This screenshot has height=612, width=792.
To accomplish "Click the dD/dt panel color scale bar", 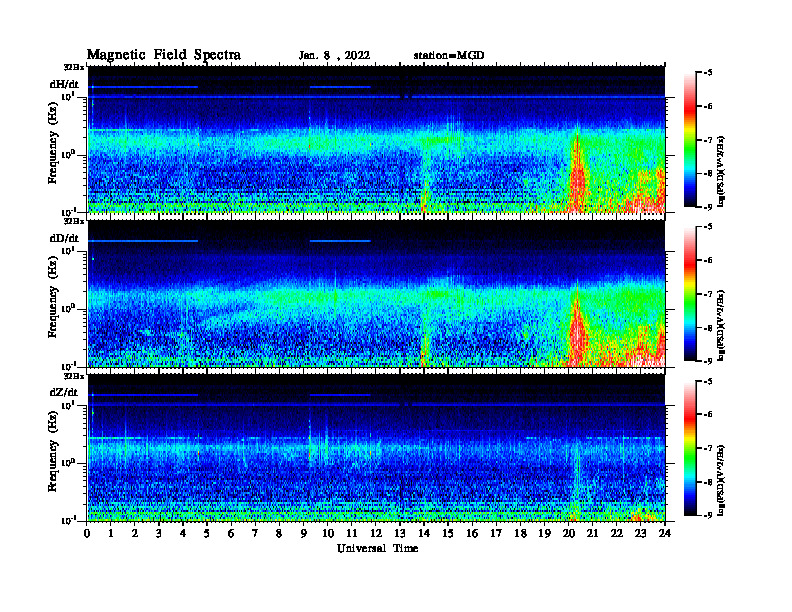I will (x=689, y=294).
